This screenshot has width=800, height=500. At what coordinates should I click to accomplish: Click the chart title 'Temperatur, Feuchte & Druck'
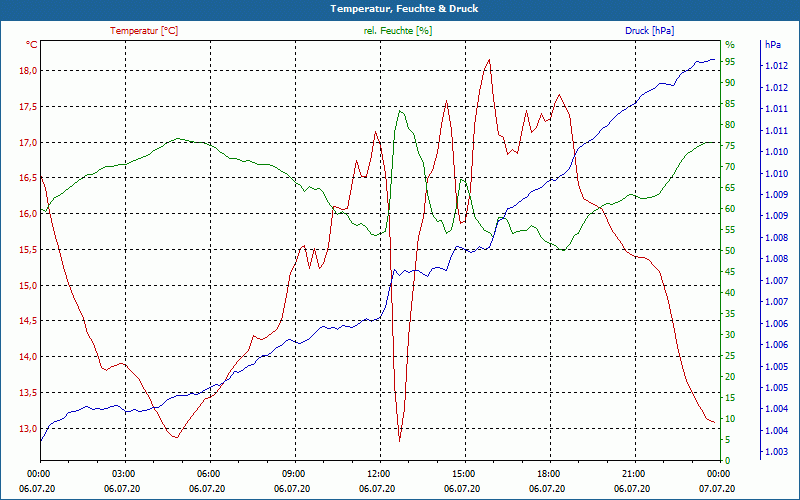click(x=404, y=9)
